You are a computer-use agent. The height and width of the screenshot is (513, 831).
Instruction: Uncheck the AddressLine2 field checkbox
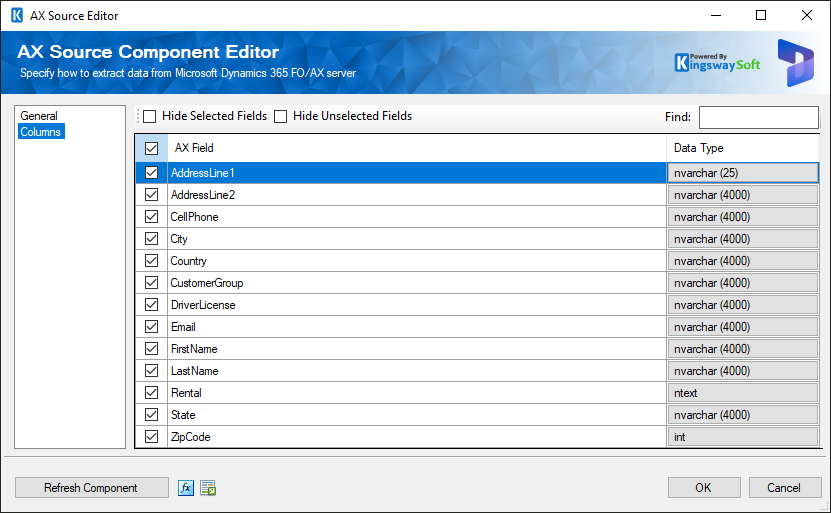coord(152,194)
